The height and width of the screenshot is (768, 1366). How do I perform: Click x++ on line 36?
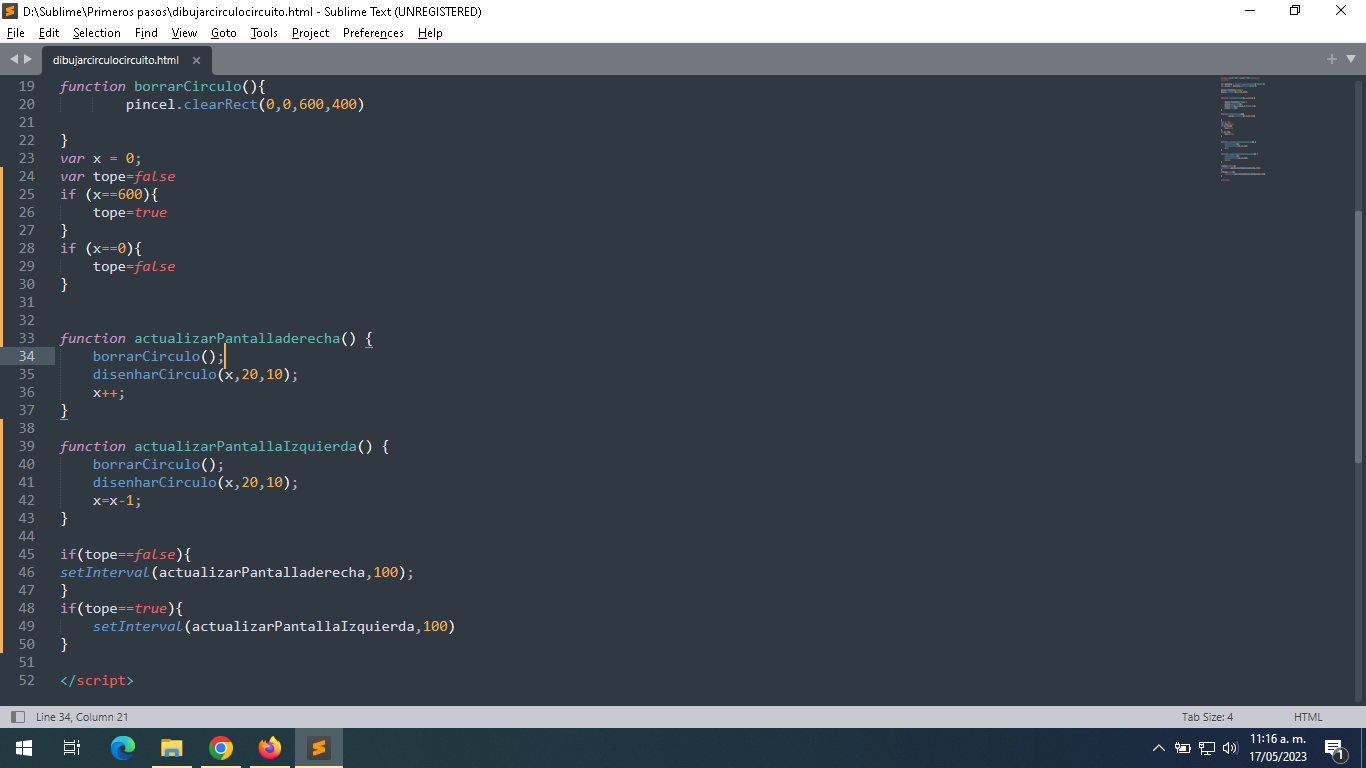[105, 392]
